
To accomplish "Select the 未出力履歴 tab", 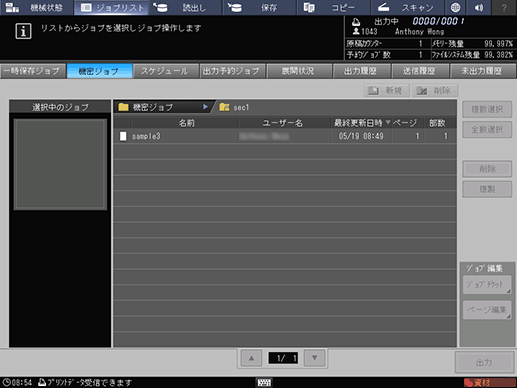I will point(482,71).
